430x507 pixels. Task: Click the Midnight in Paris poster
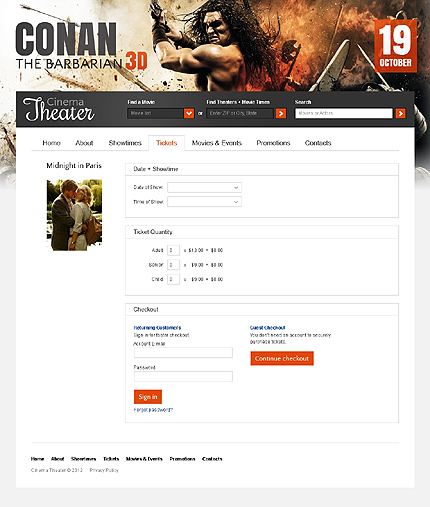click(x=74, y=215)
